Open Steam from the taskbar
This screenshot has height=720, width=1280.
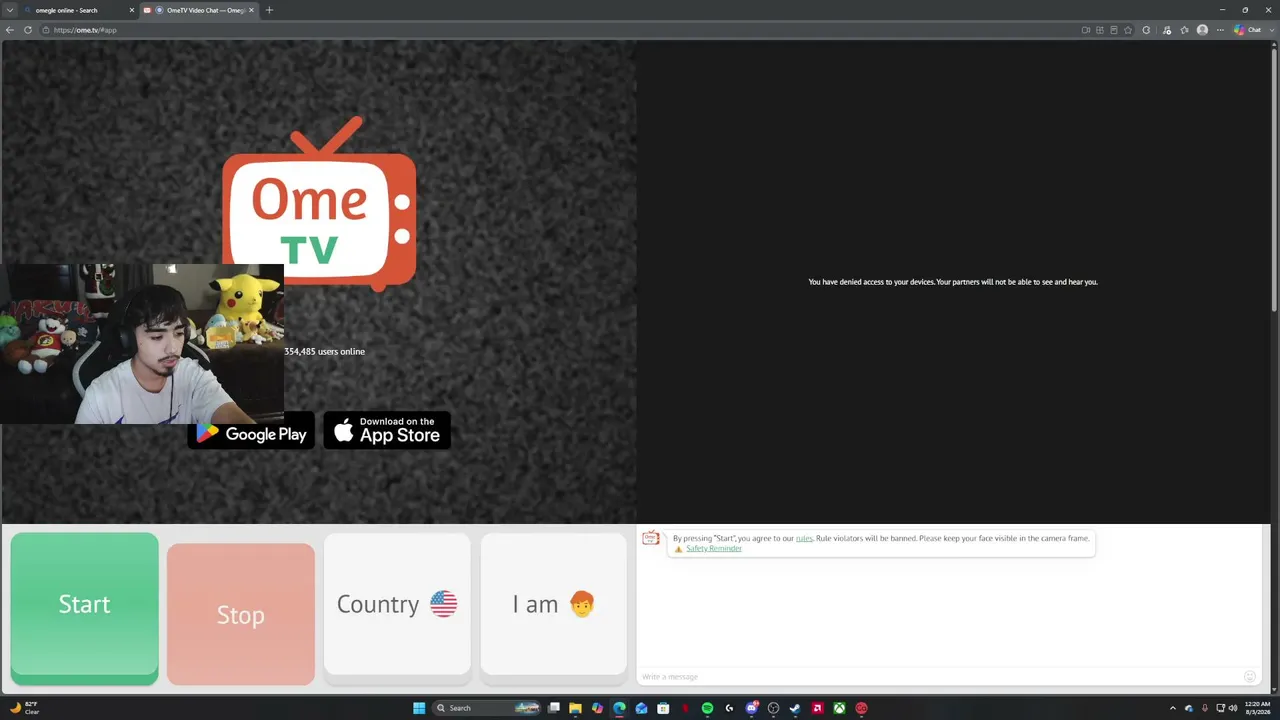795,708
